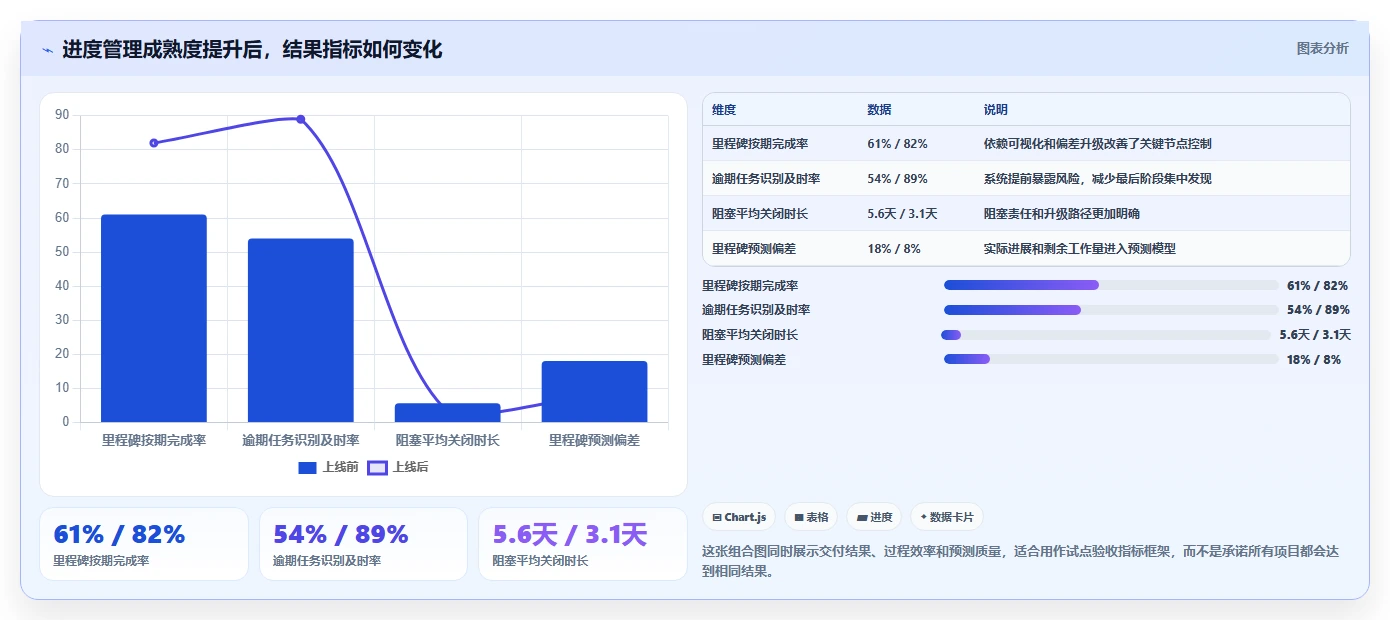Screen dimensions: 1390x620
Task: Click the 阻塞平均关闭时长 progress bar
Action: click(x=1106, y=335)
